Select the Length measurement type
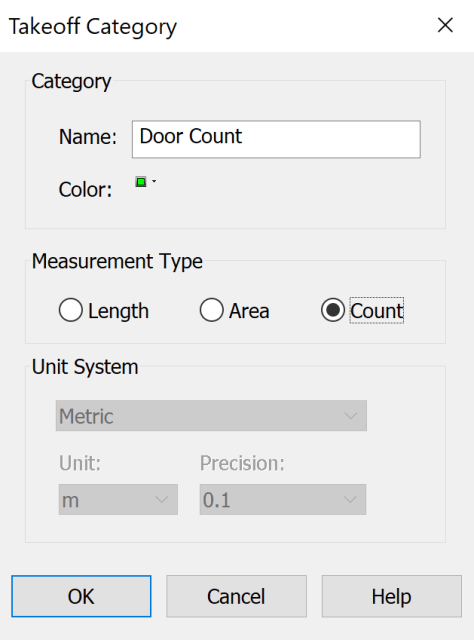Image resolution: width=474 pixels, height=640 pixels. pyautogui.click(x=104, y=311)
